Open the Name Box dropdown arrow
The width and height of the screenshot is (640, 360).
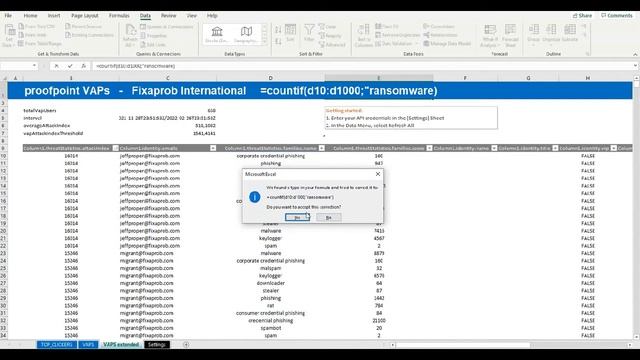(x=34, y=66)
